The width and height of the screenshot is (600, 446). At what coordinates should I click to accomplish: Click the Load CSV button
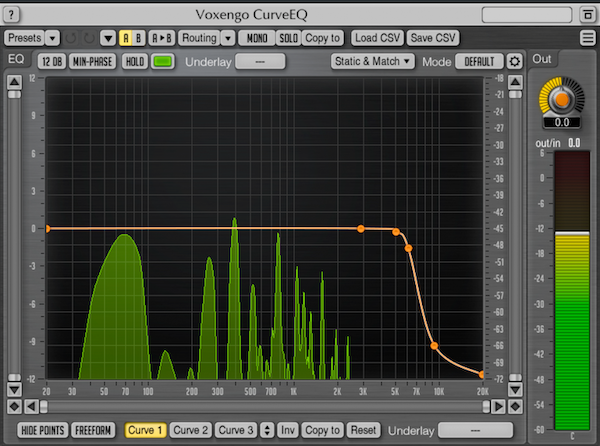click(x=377, y=38)
